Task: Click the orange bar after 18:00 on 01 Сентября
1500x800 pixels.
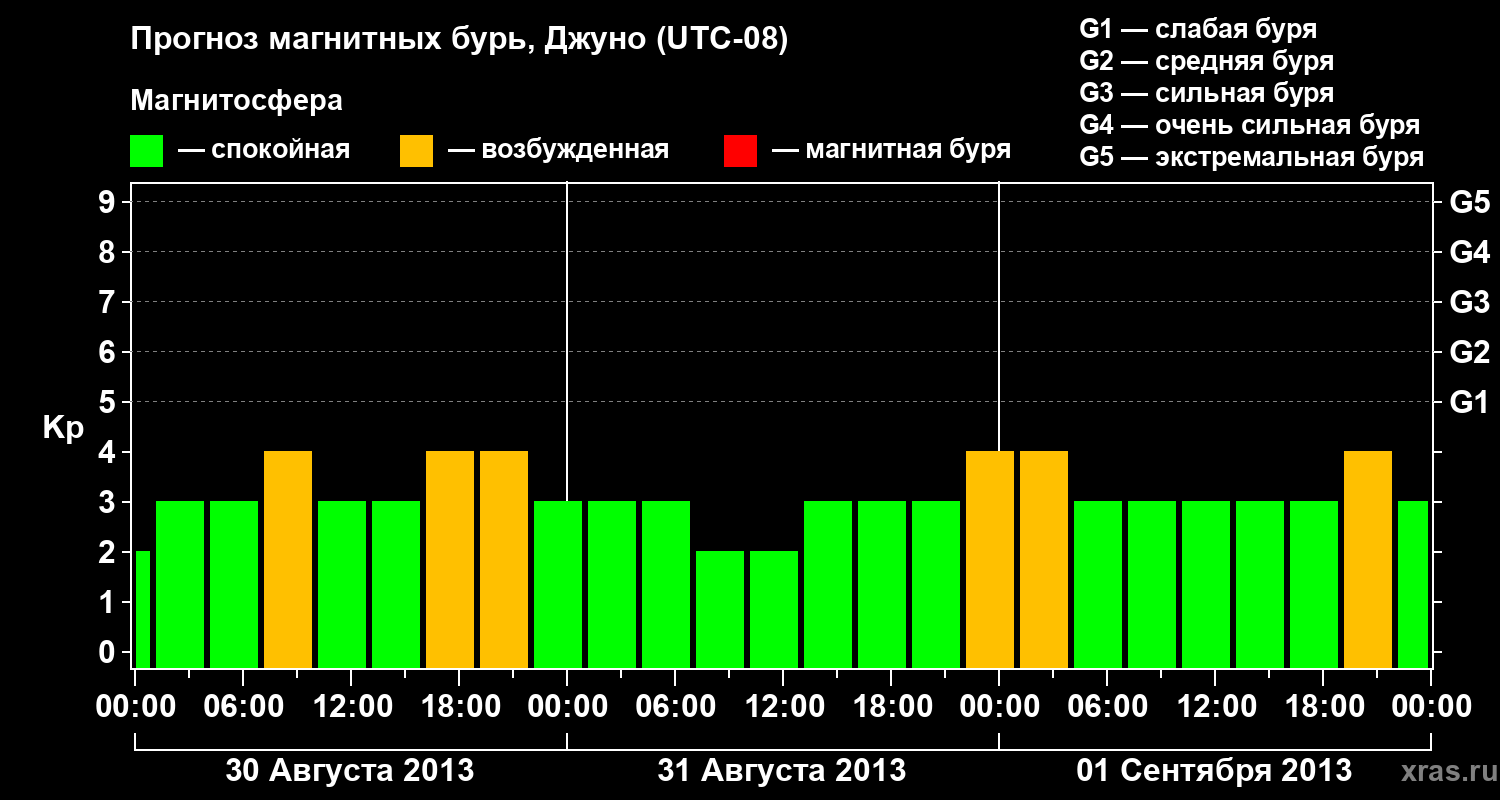Action: (1368, 560)
